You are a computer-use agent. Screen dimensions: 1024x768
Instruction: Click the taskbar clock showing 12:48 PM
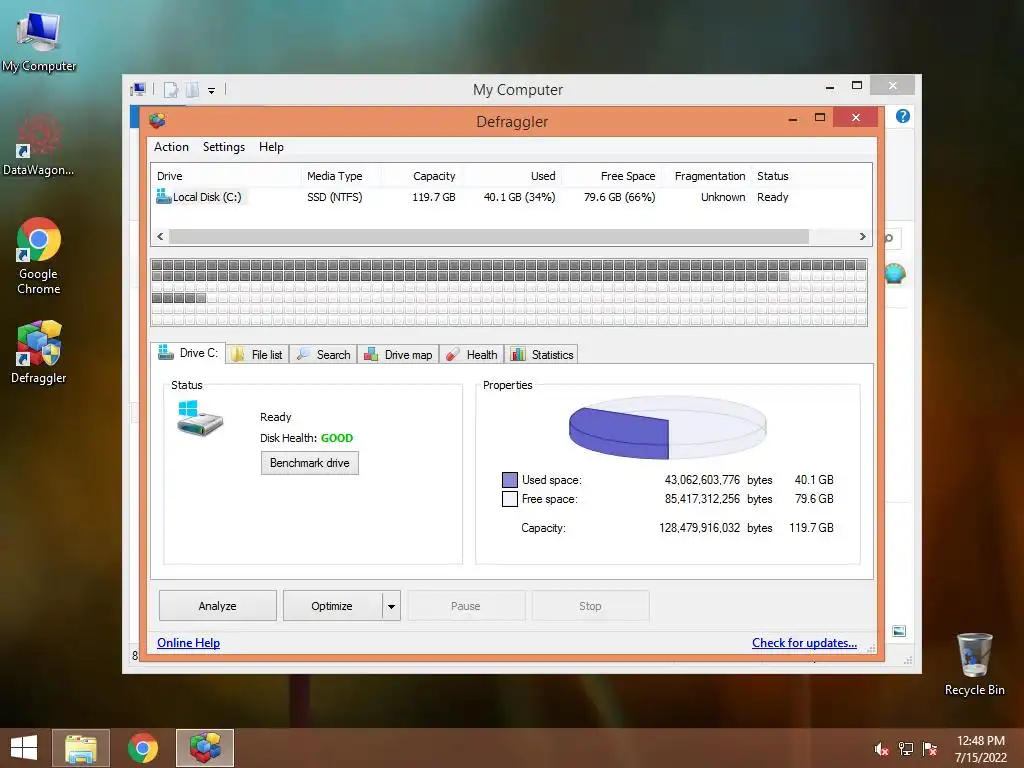tap(980, 748)
